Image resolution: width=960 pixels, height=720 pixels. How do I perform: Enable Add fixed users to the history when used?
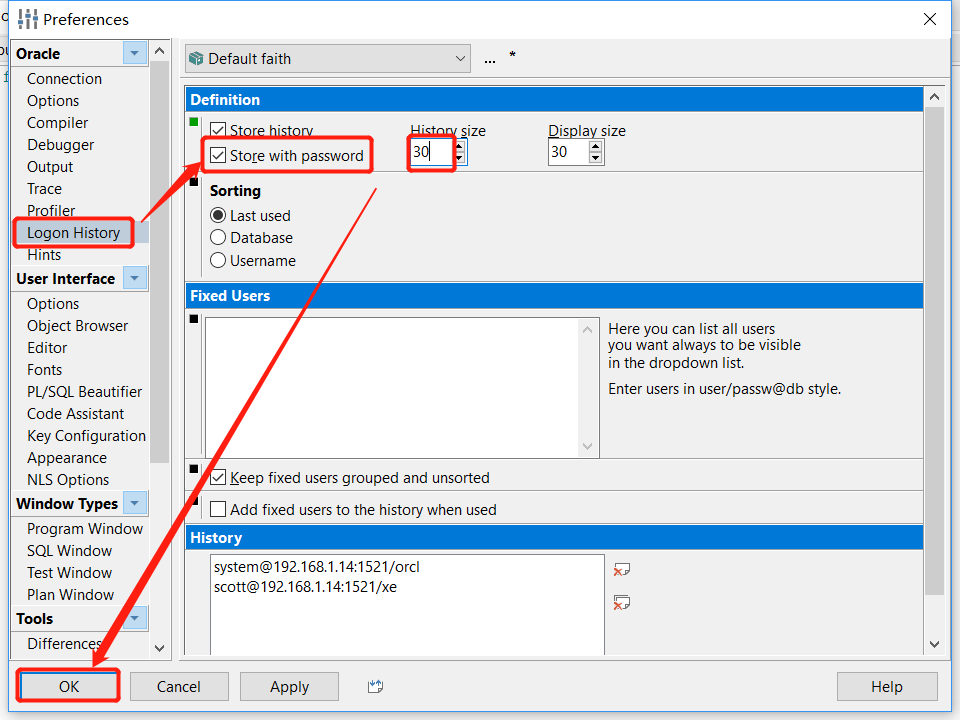pyautogui.click(x=218, y=509)
